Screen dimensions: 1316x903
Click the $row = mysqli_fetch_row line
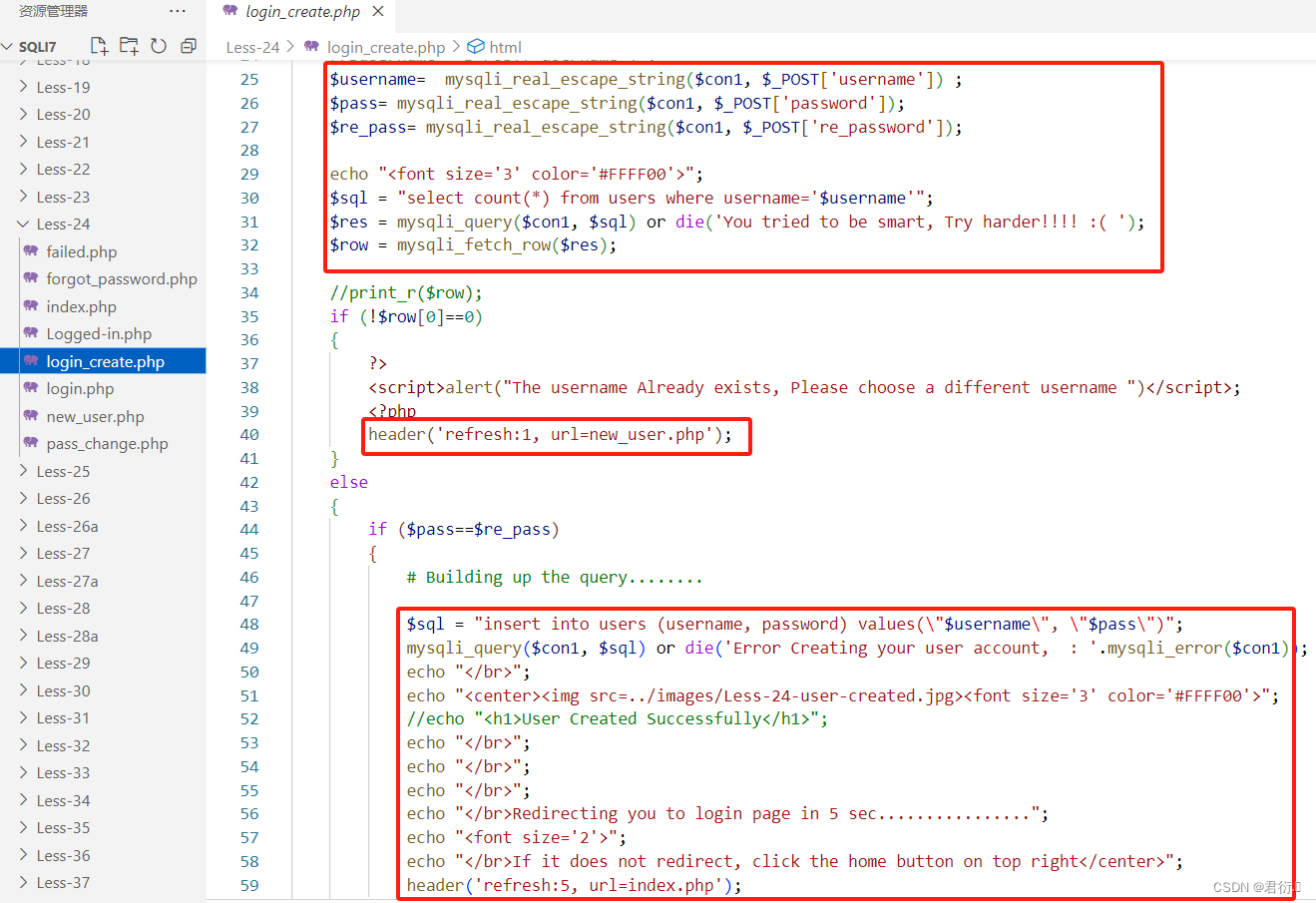[474, 245]
